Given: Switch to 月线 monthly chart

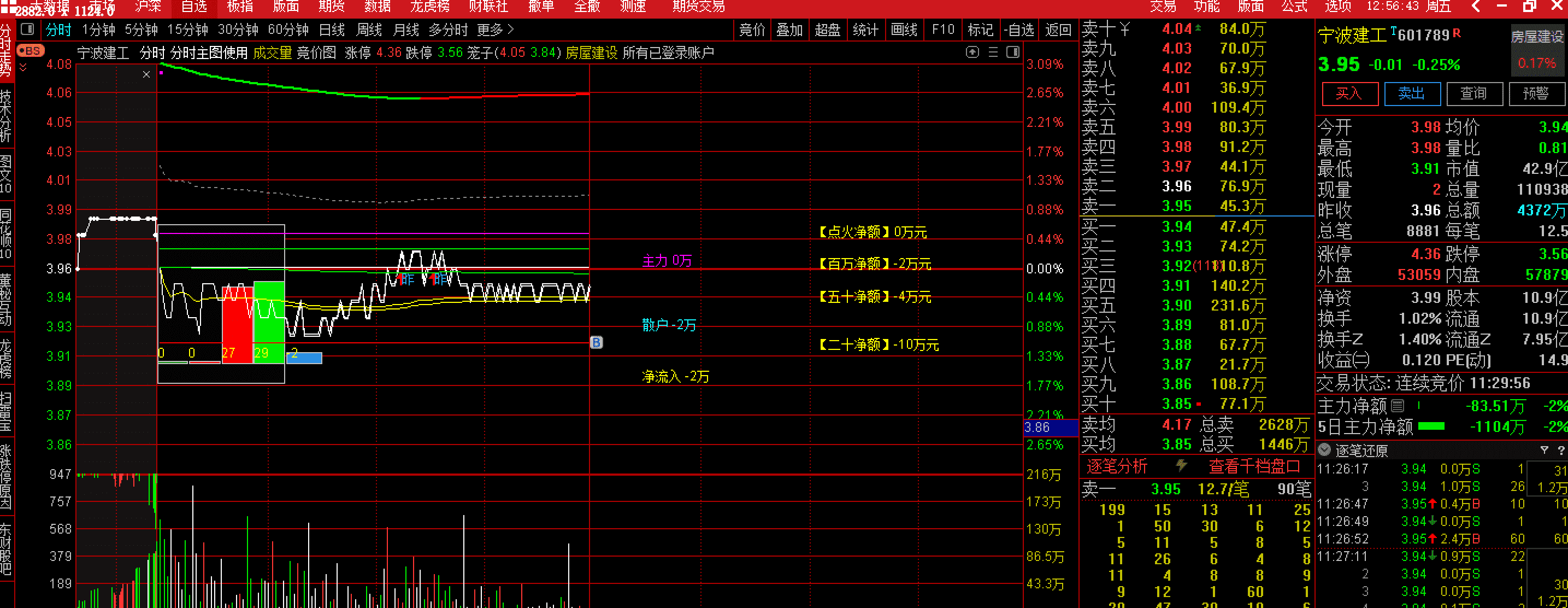Looking at the screenshot, I should click(406, 29).
